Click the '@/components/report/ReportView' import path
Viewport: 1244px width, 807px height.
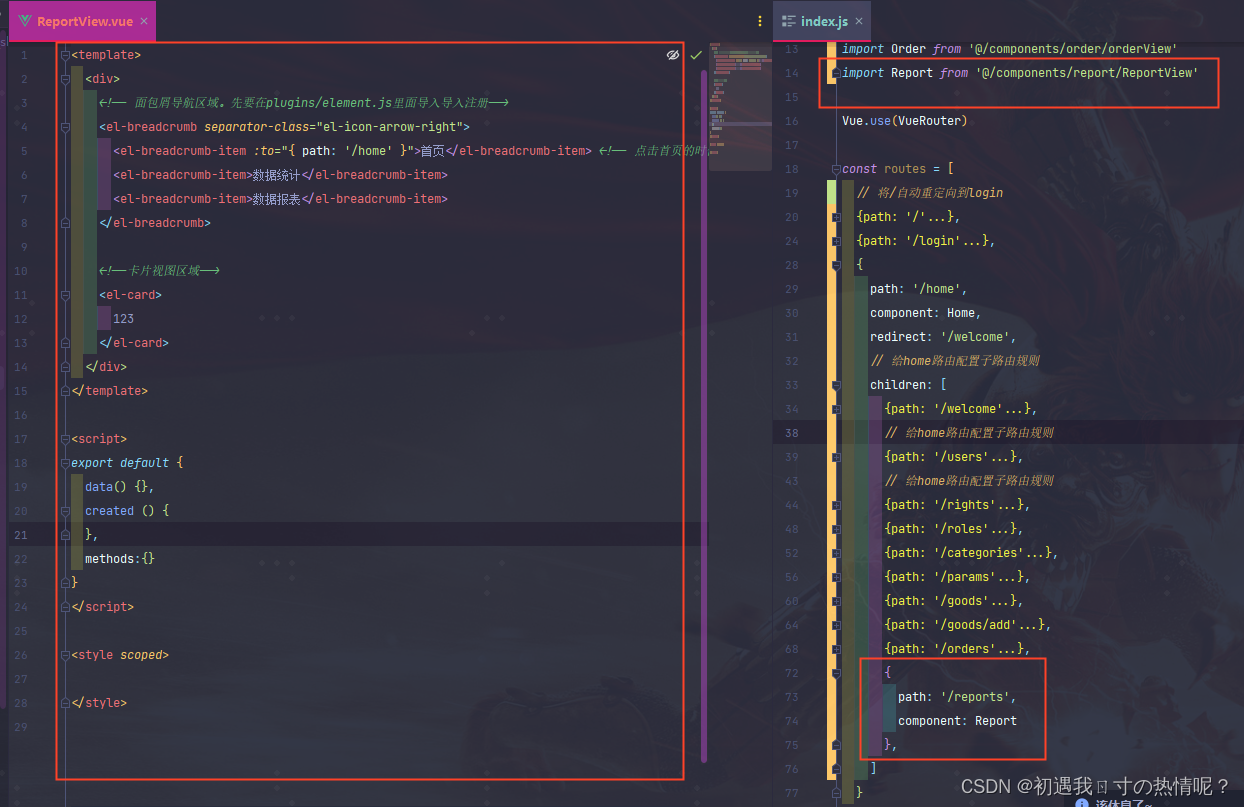point(1086,73)
